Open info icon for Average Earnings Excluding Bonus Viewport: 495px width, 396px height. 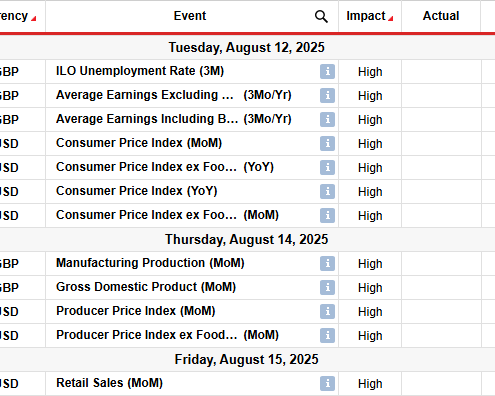coord(327,95)
